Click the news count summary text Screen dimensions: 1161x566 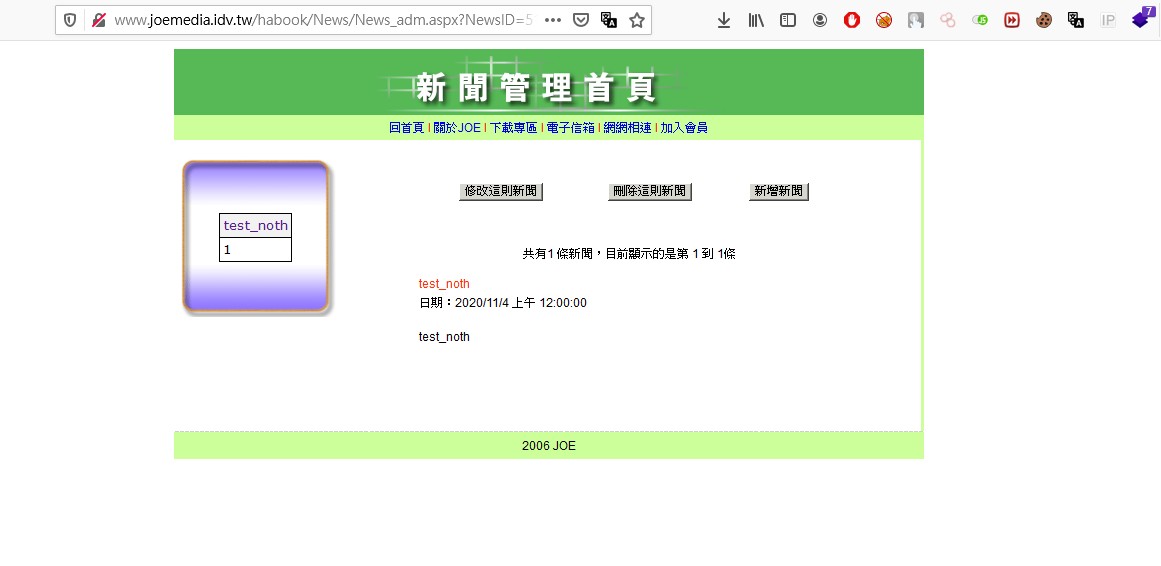click(629, 254)
